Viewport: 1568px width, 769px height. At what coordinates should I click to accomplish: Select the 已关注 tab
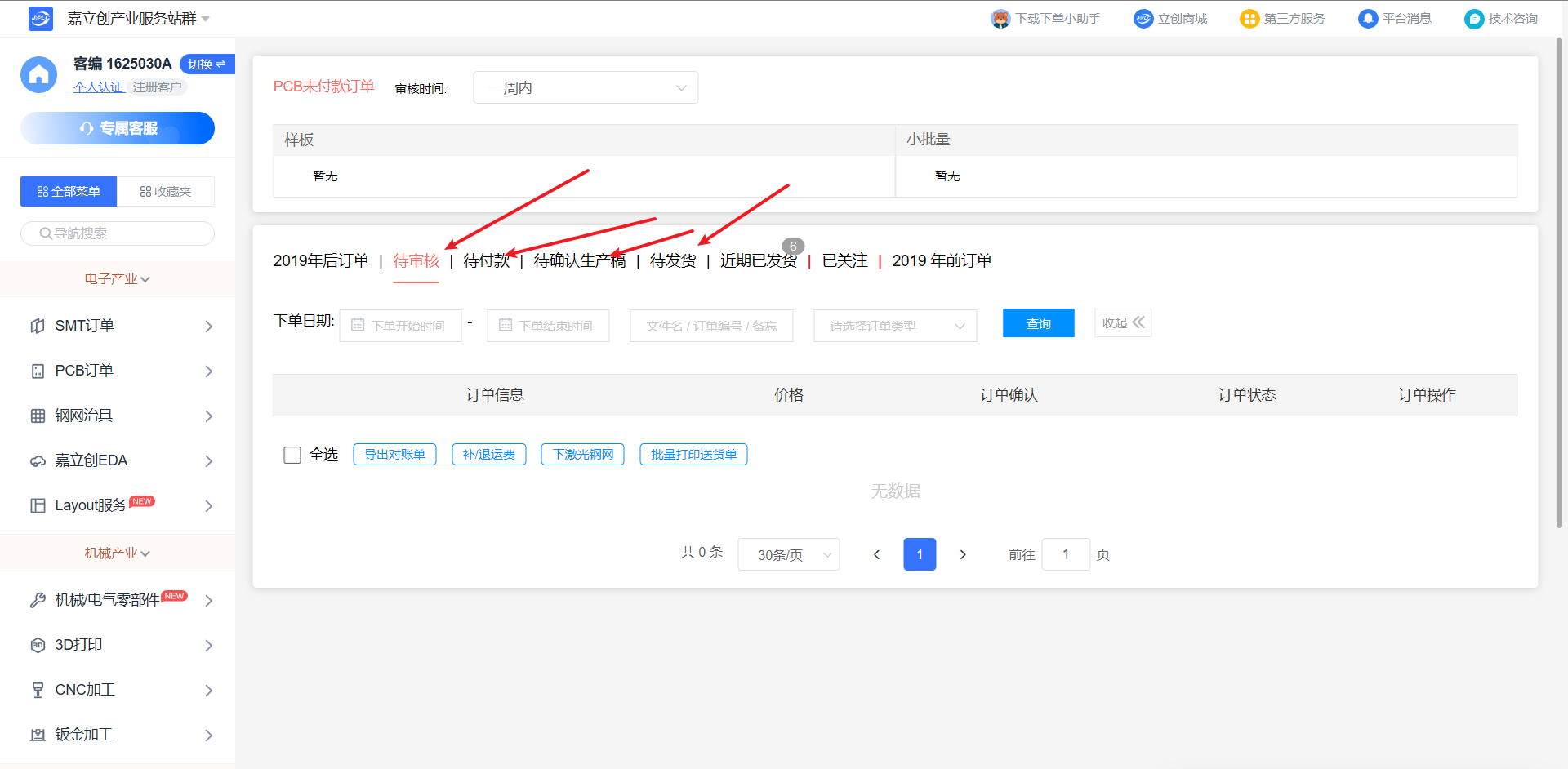pyautogui.click(x=844, y=260)
